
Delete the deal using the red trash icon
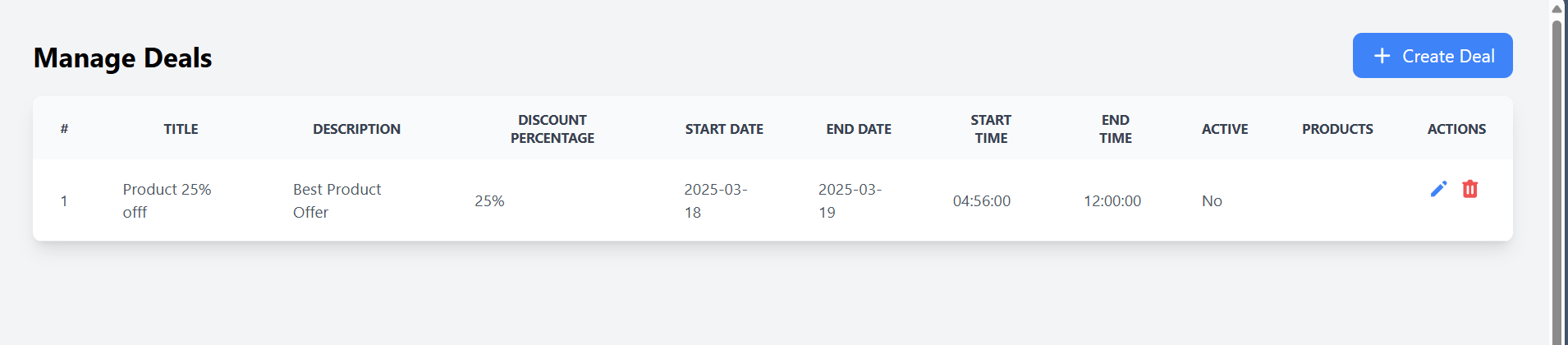(x=1469, y=189)
